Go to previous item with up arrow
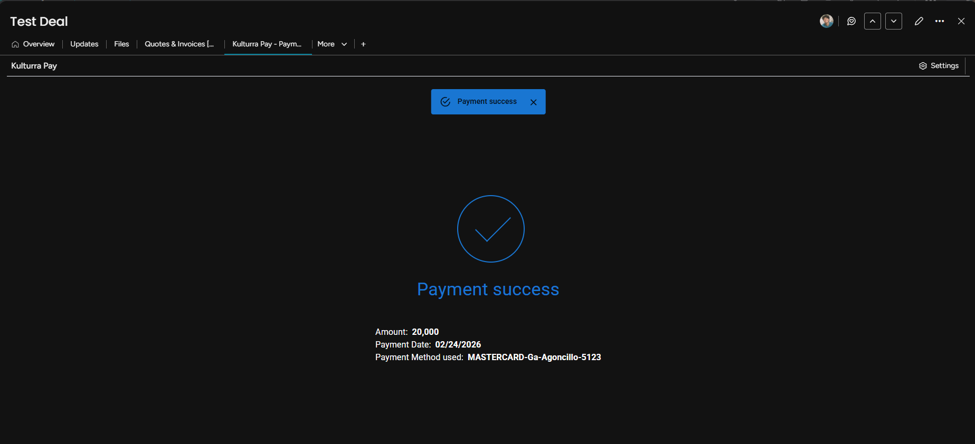 click(872, 21)
